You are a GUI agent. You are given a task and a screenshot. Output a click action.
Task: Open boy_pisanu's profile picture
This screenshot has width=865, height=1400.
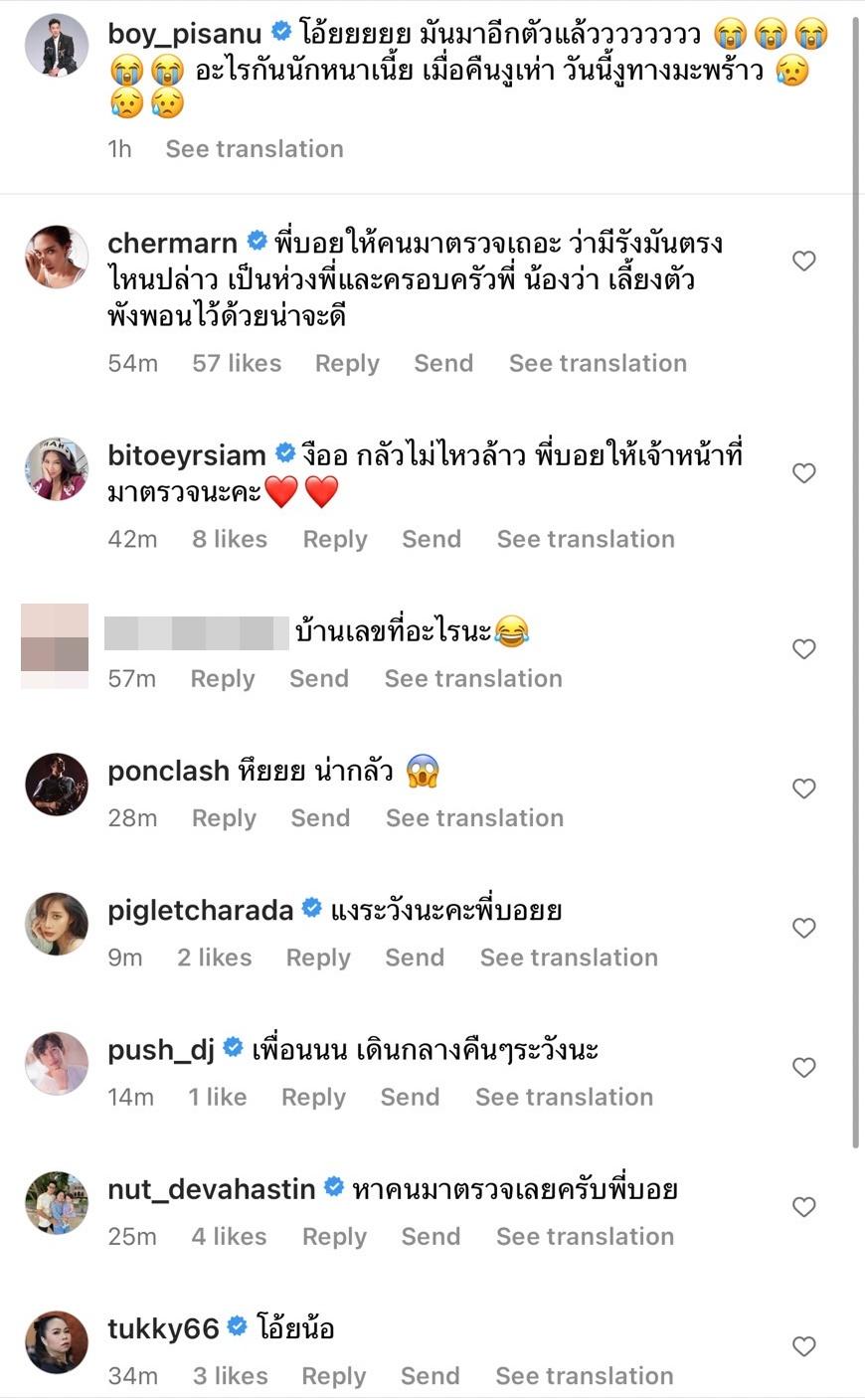point(57,45)
